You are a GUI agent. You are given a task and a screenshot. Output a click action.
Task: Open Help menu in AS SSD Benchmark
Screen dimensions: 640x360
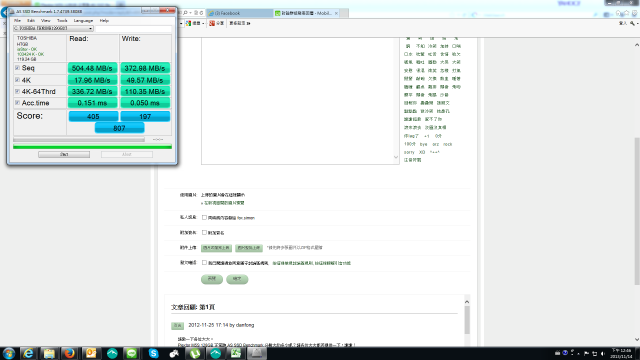click(x=104, y=20)
